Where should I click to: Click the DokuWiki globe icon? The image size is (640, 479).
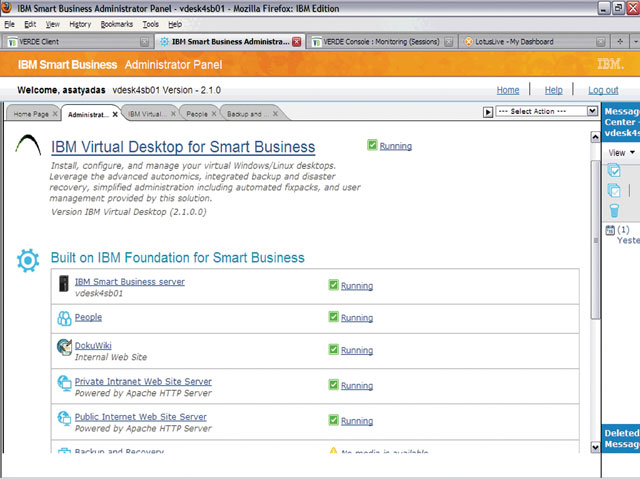point(64,347)
